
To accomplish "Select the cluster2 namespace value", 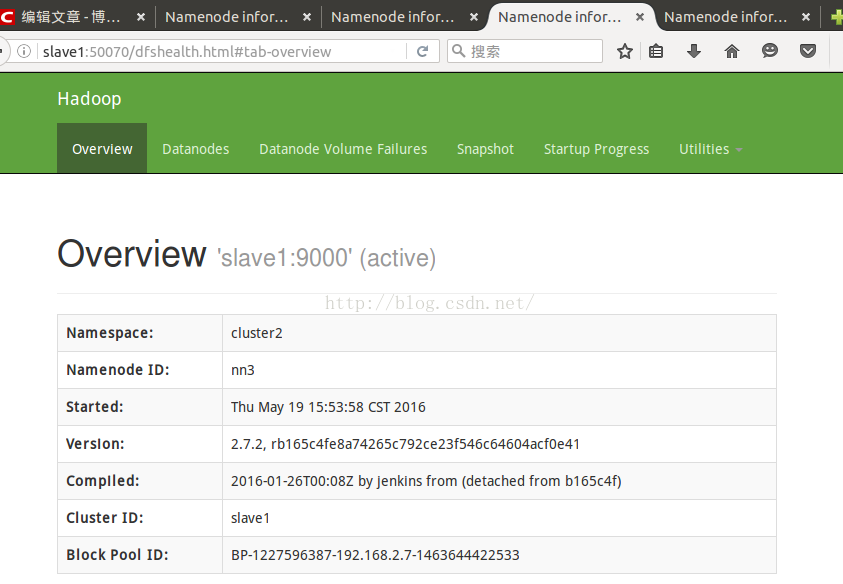I will [x=256, y=333].
